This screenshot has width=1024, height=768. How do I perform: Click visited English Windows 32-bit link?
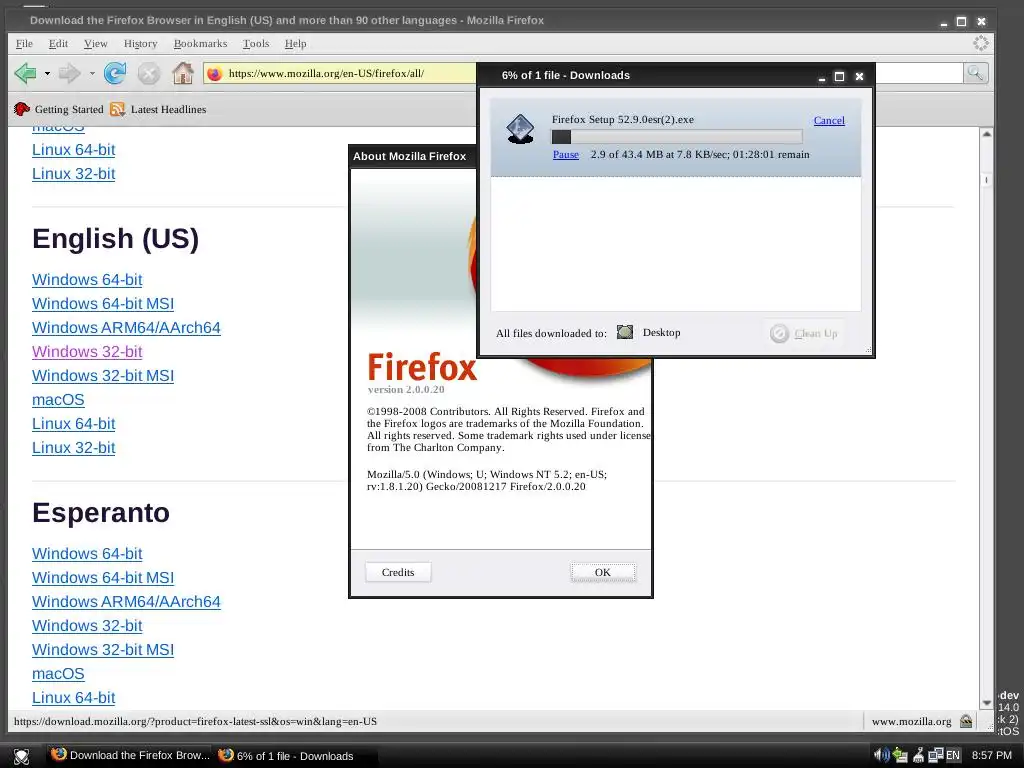pyautogui.click(x=87, y=351)
